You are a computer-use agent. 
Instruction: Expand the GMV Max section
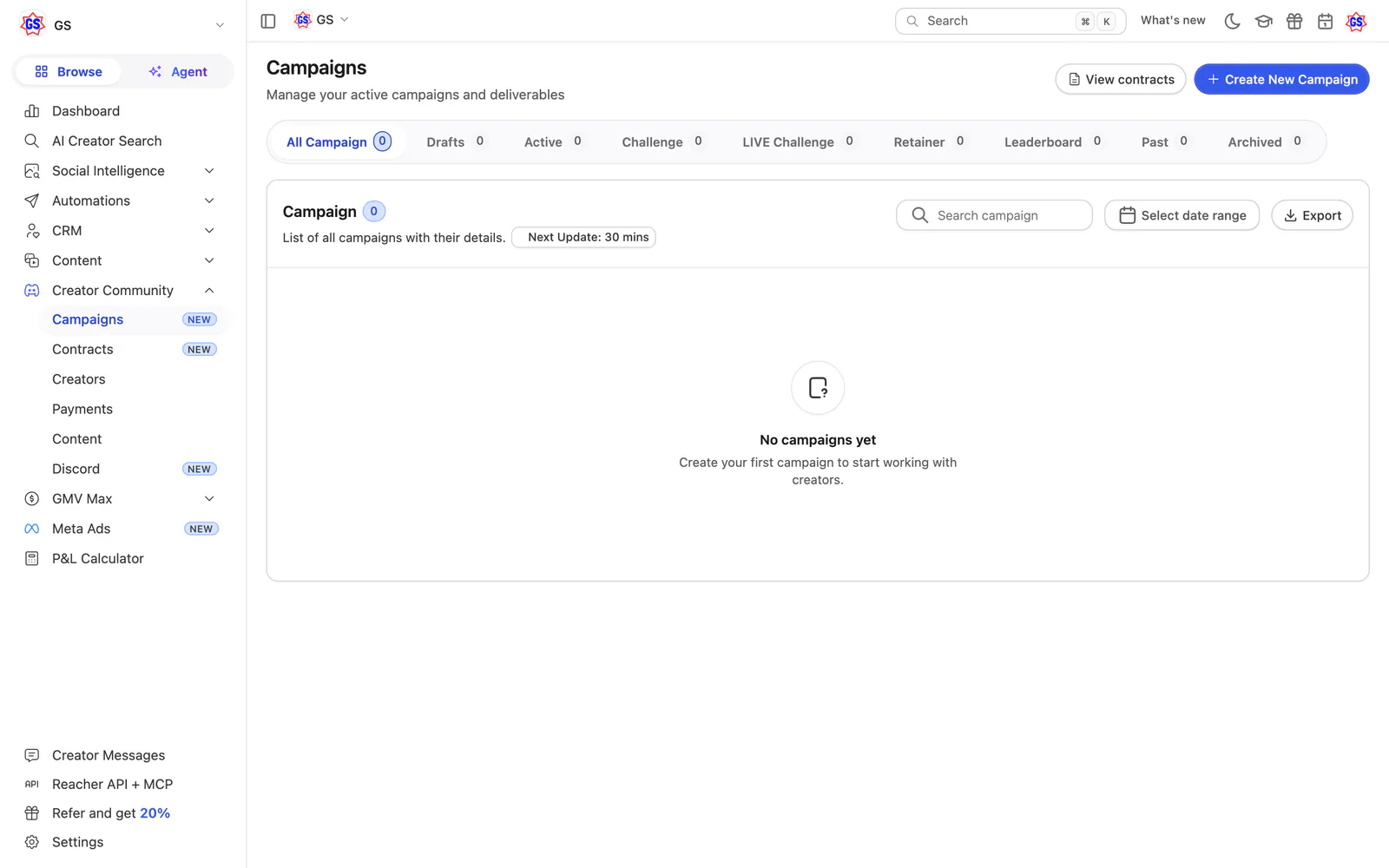click(x=209, y=499)
